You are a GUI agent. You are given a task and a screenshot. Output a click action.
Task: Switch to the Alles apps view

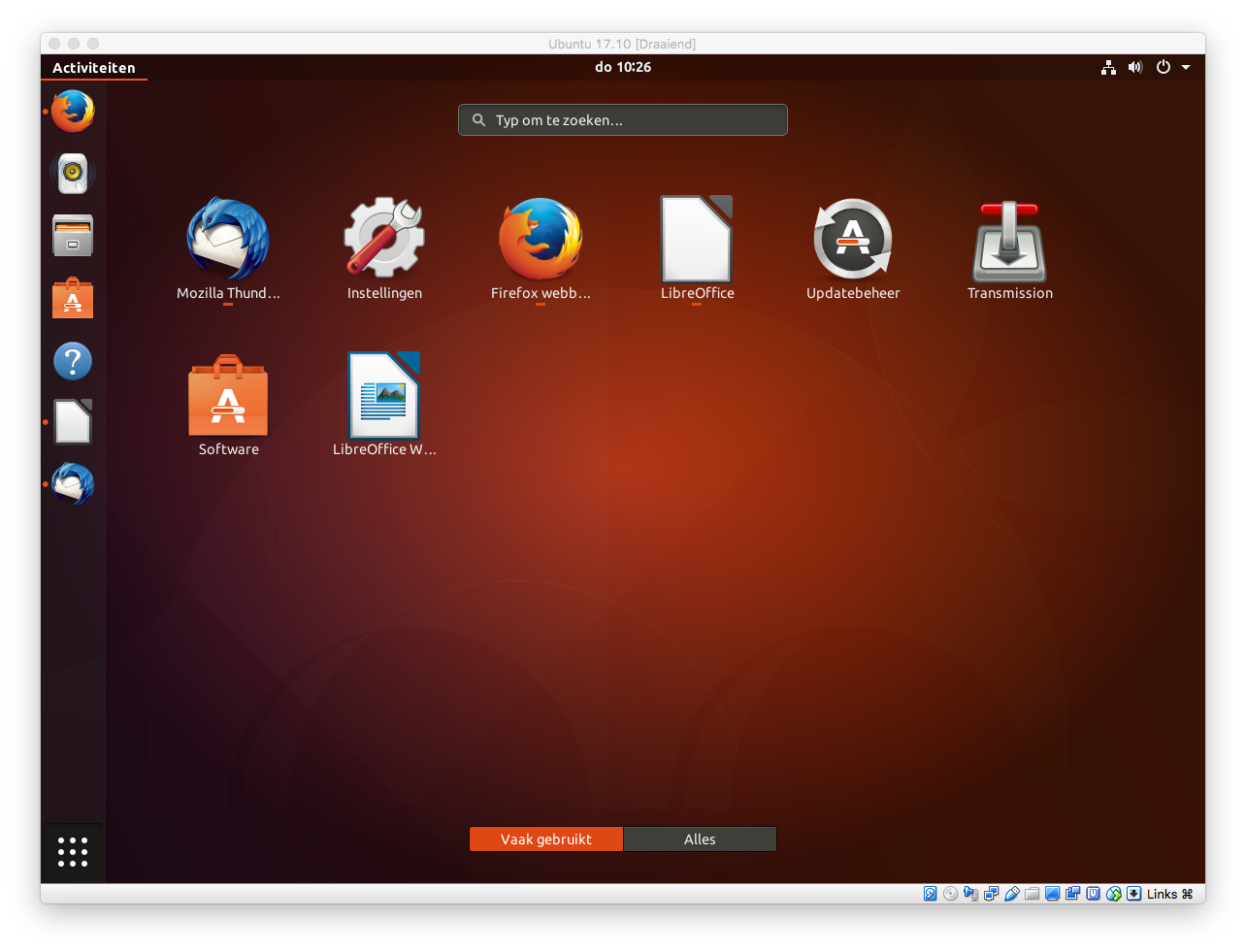click(x=700, y=839)
